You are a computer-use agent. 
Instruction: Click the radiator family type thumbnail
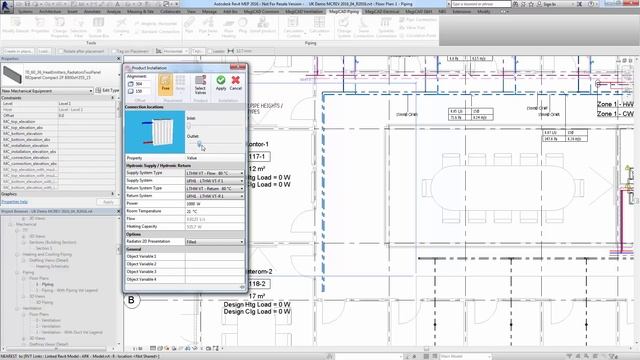click(12, 75)
